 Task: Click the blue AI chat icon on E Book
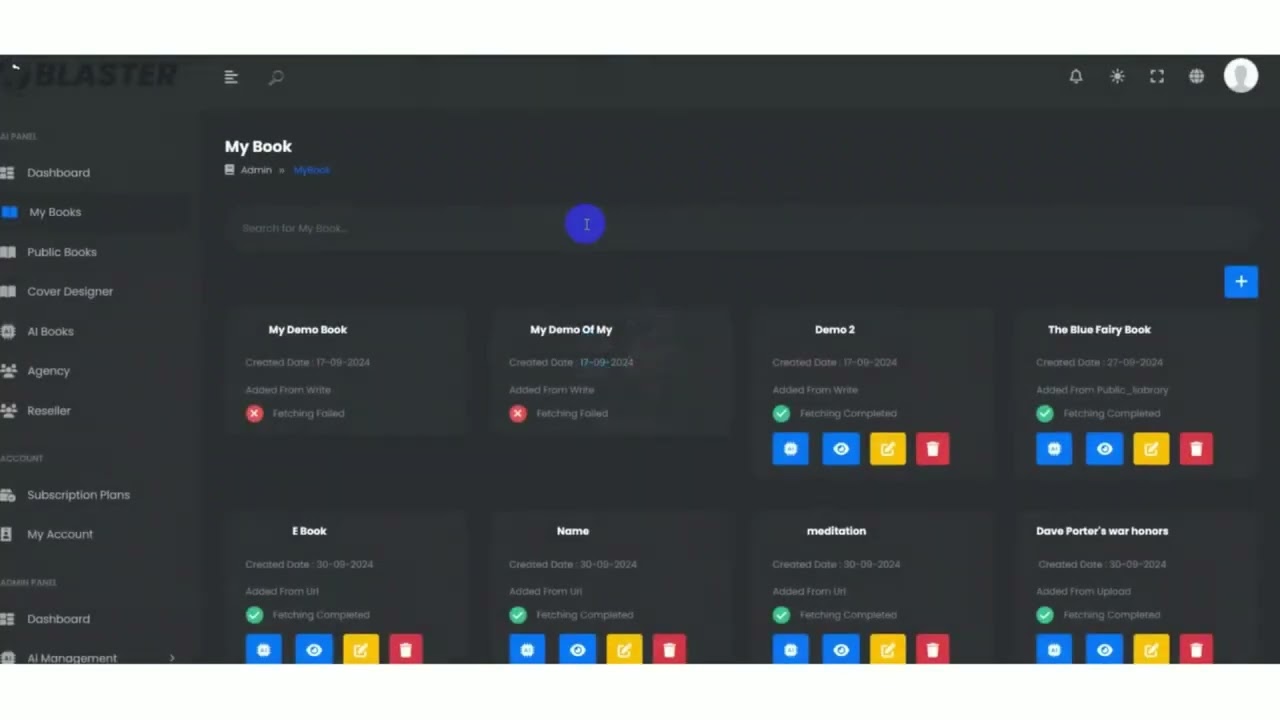[264, 649]
